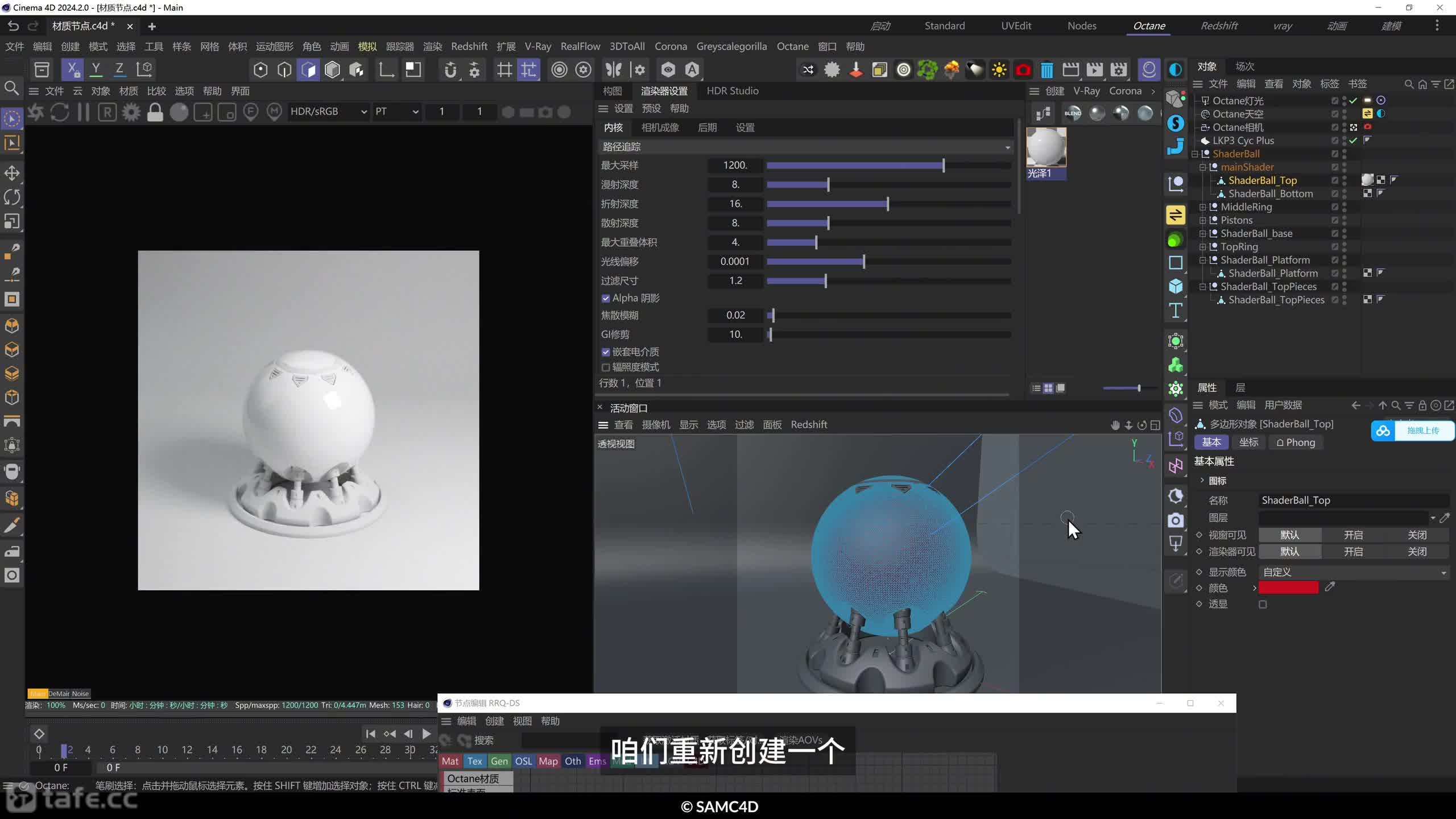Click the Octane材质 node button
This screenshot has height=819, width=1456.
[x=477, y=779]
